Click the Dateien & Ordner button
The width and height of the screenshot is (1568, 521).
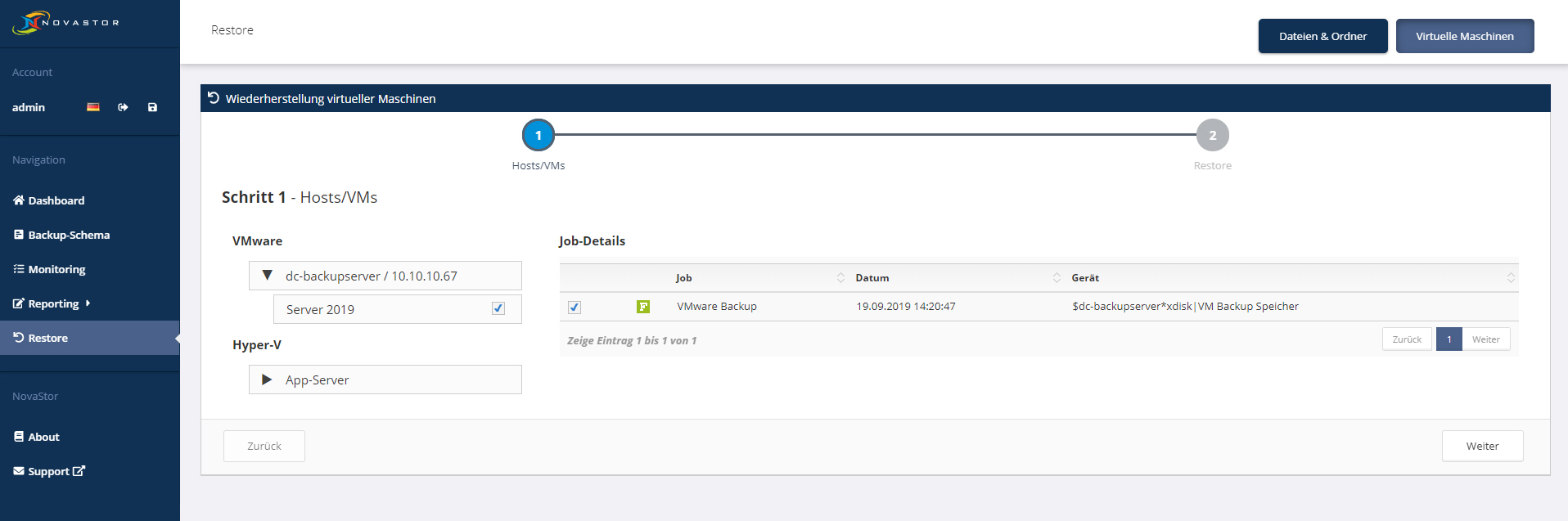pos(1322,36)
